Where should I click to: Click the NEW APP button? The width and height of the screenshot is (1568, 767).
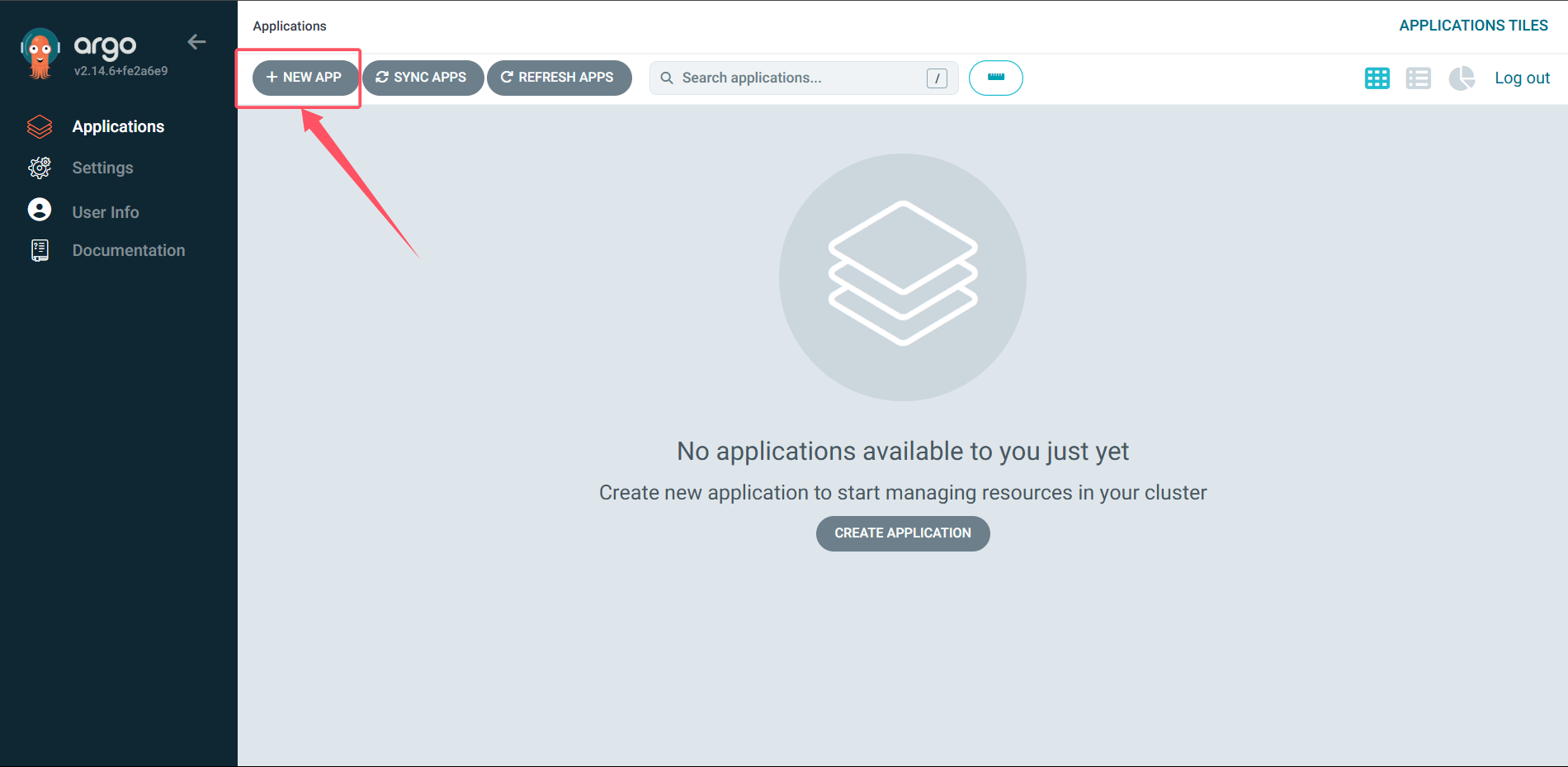[x=305, y=78]
